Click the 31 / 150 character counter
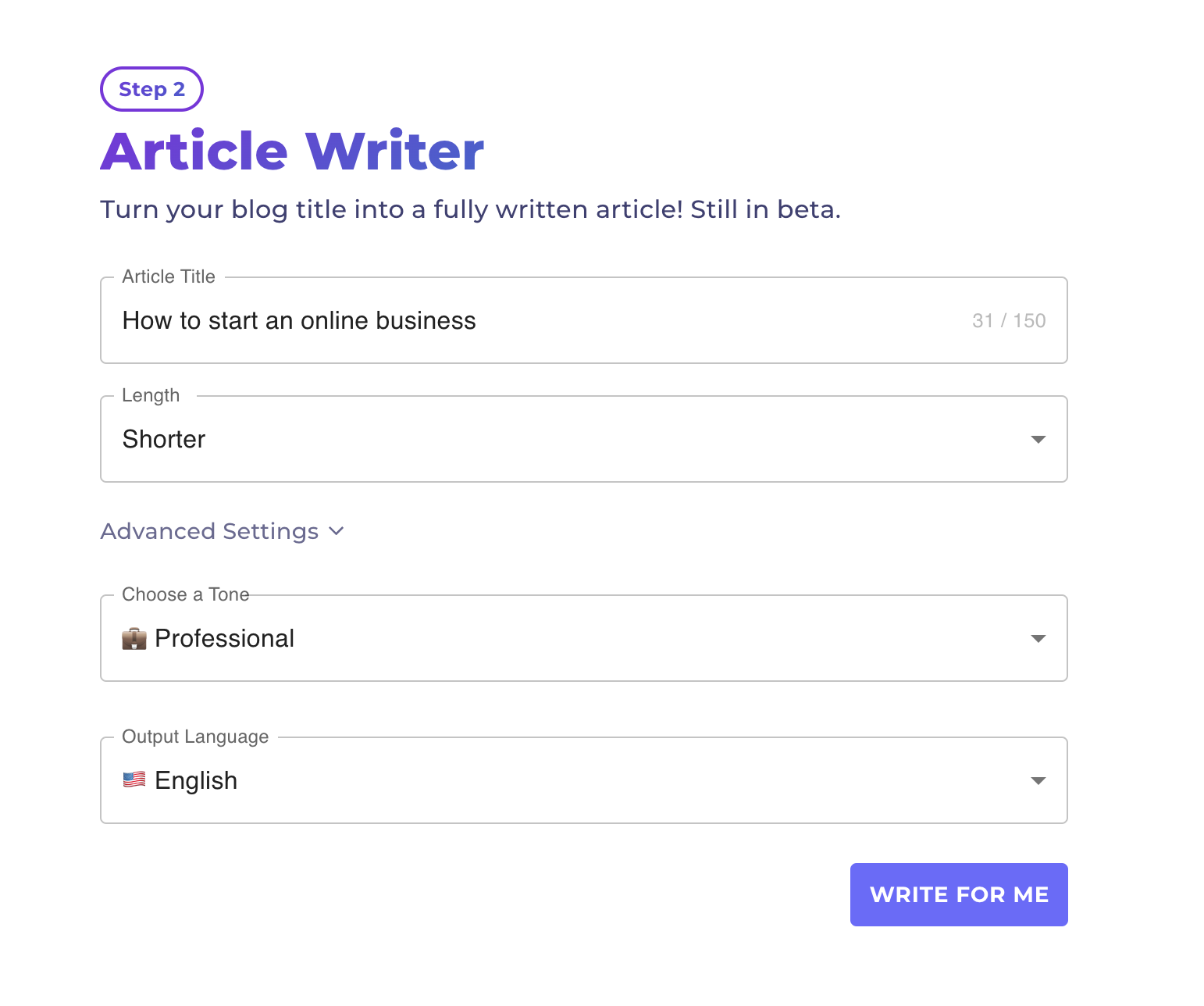 1008,321
